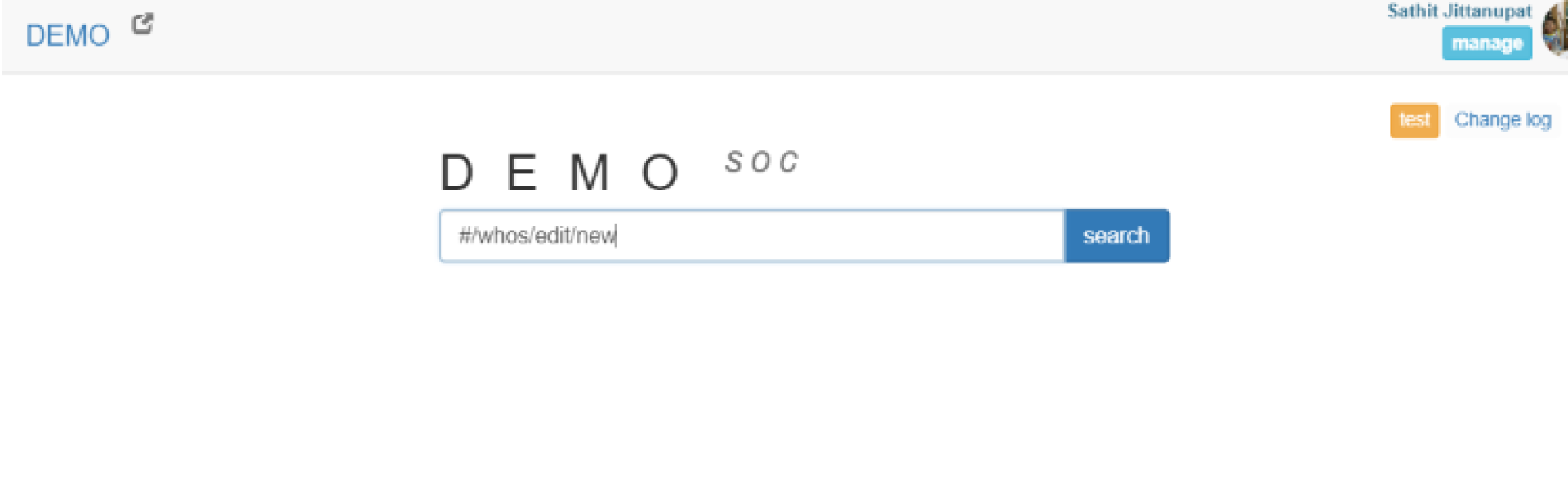View the Change log page
Image resolution: width=1568 pixels, height=479 pixels.
coord(1502,120)
